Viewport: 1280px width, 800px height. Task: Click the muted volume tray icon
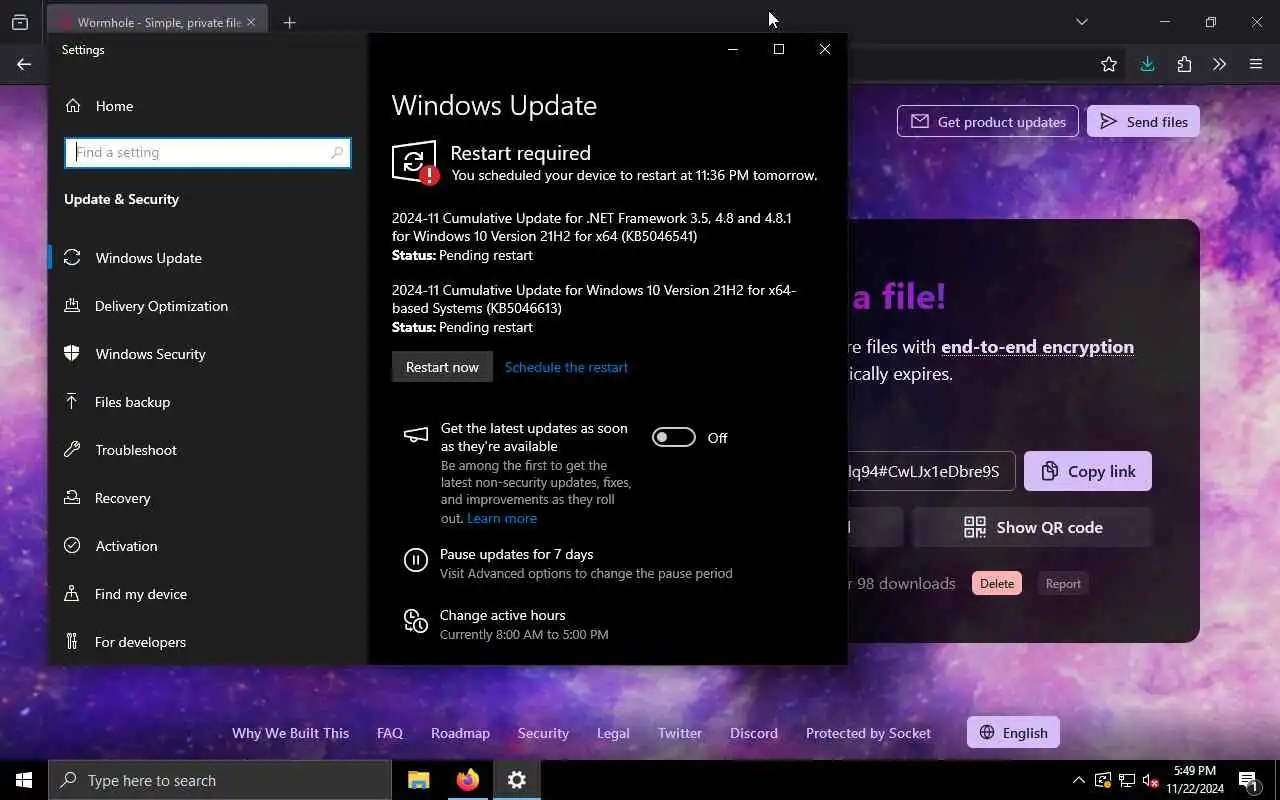tap(1151, 780)
